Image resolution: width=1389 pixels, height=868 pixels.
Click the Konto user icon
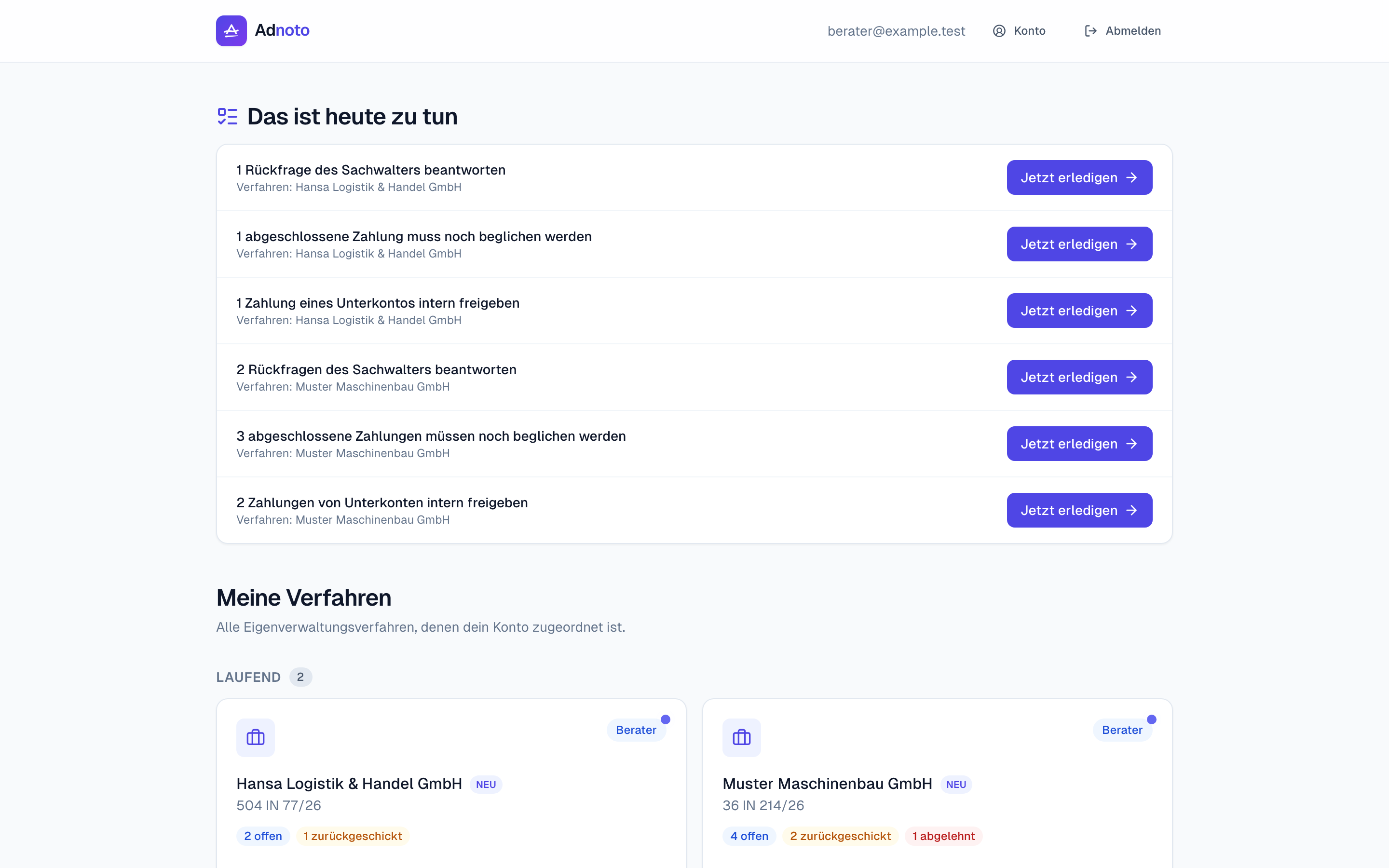[x=999, y=31]
